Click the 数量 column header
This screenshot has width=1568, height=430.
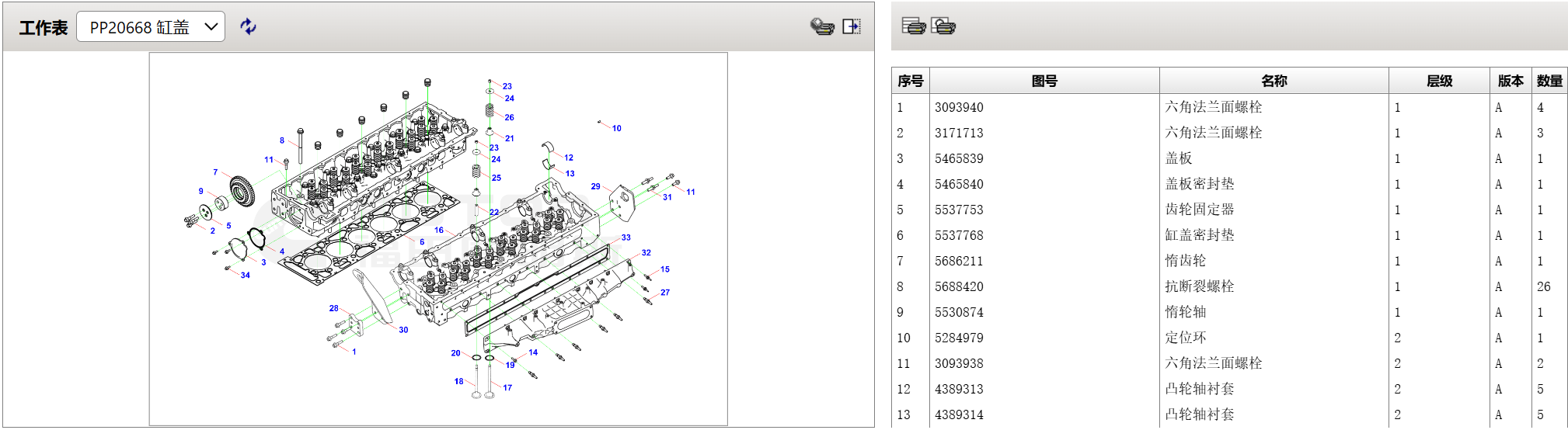(1549, 81)
